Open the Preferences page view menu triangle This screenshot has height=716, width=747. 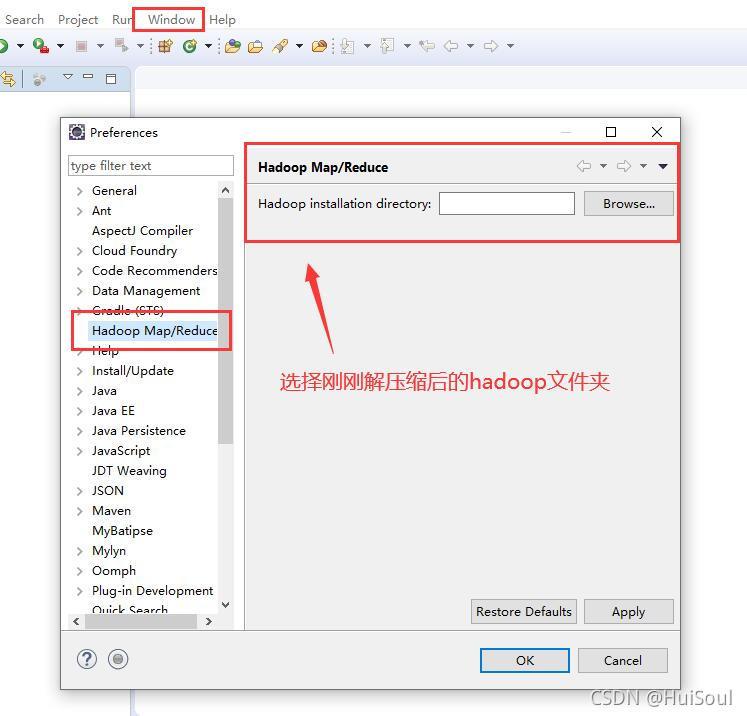point(663,166)
